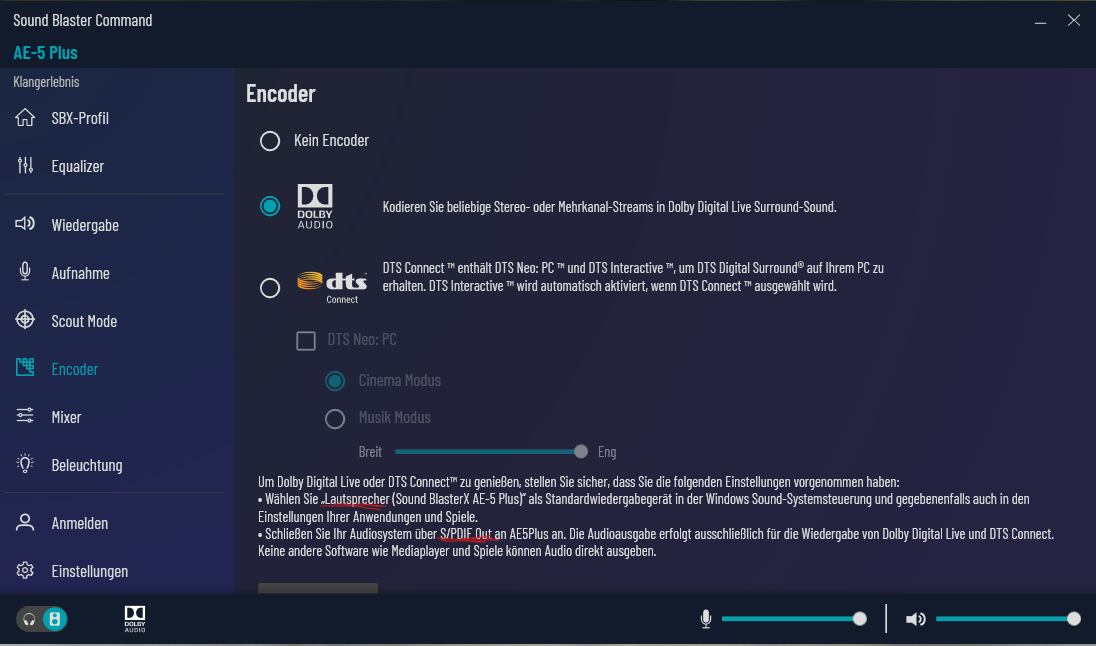The width and height of the screenshot is (1096, 646).
Task: Click the Kein Encoder label
Action: 331,141
